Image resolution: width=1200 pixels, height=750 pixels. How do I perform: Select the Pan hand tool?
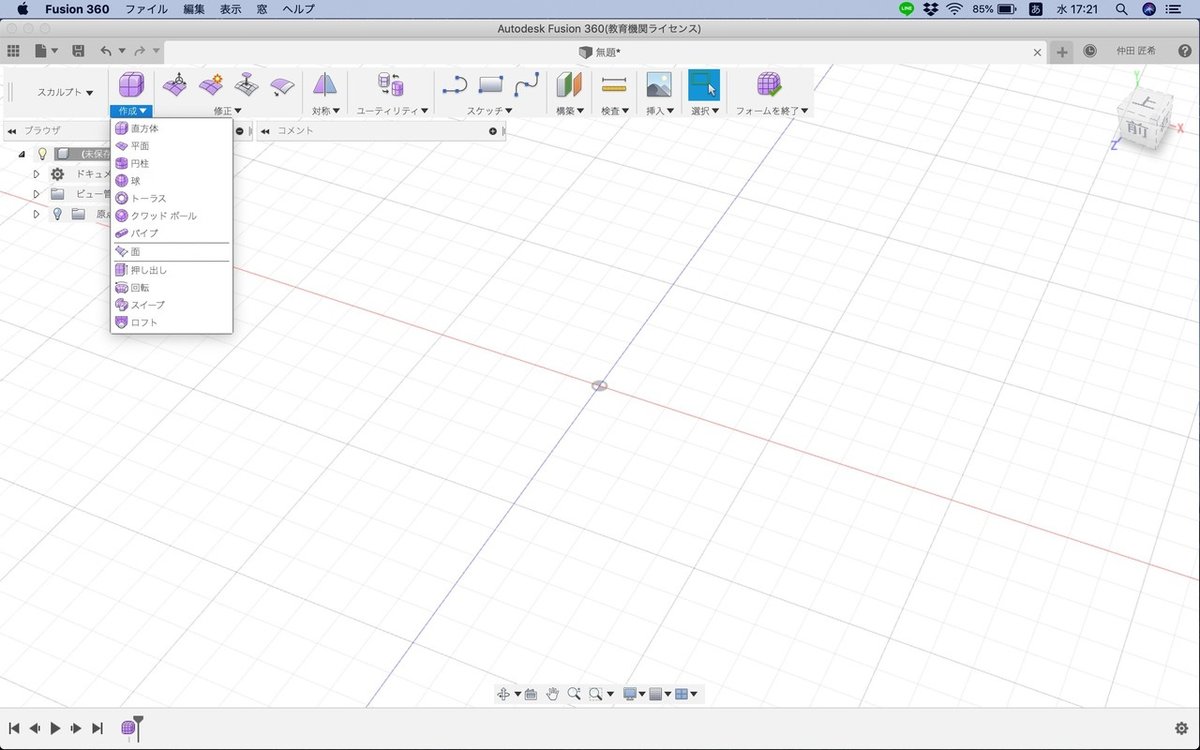[553, 693]
